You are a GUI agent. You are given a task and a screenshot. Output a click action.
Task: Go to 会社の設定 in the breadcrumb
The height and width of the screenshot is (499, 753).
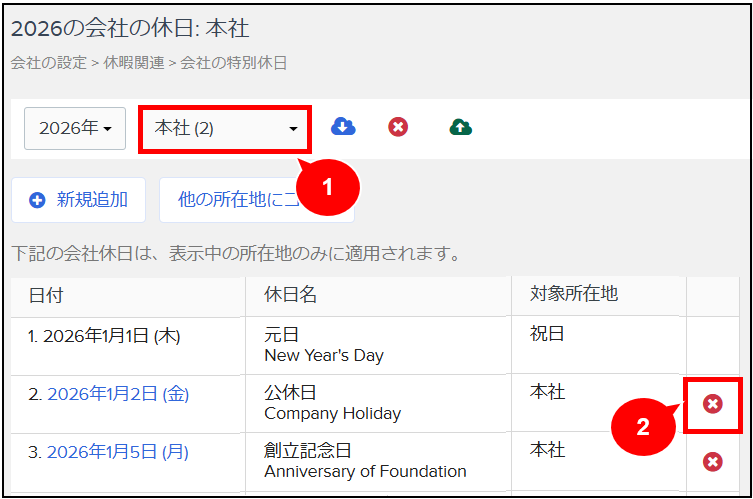pyautogui.click(x=47, y=63)
